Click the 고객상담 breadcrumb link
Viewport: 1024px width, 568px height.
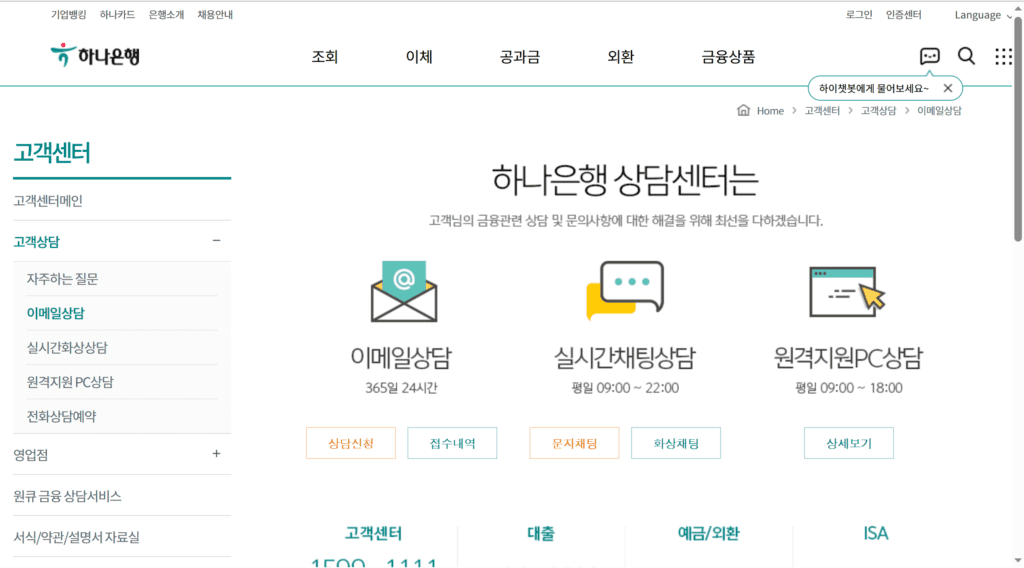[878, 111]
